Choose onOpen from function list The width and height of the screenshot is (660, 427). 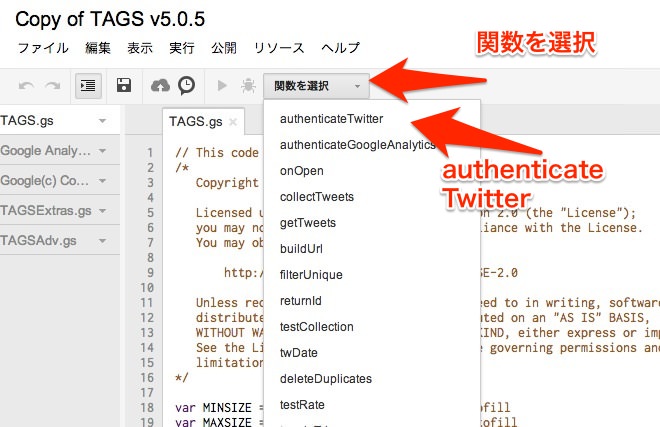(302, 171)
